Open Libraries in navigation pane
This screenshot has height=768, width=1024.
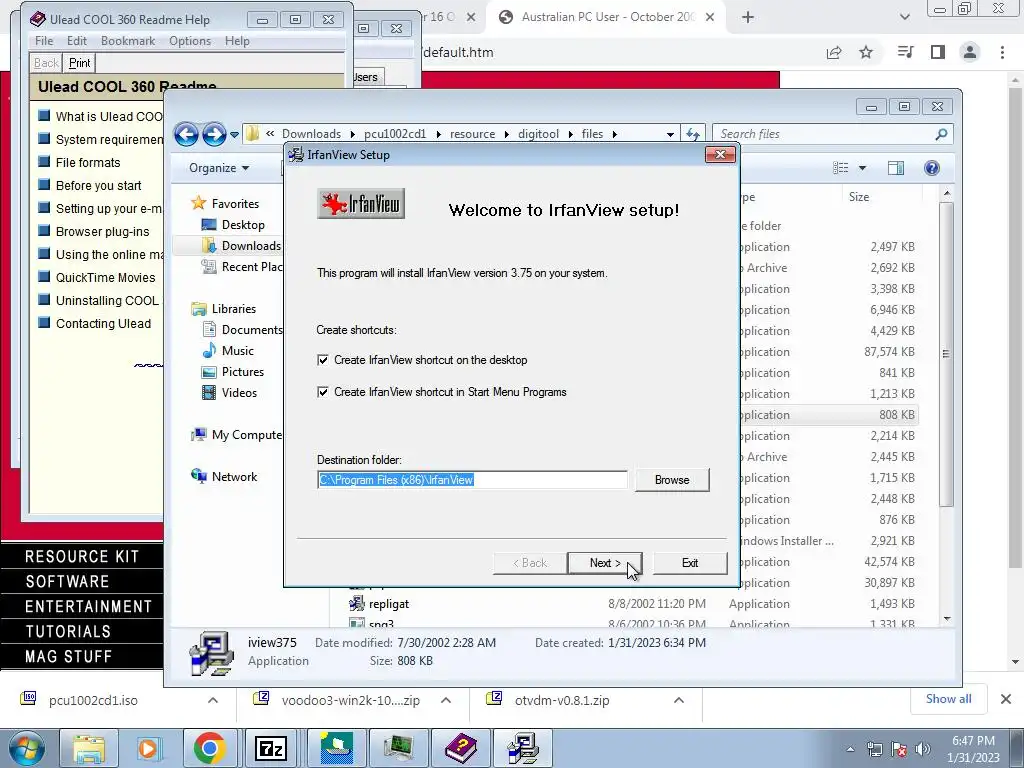[233, 309]
